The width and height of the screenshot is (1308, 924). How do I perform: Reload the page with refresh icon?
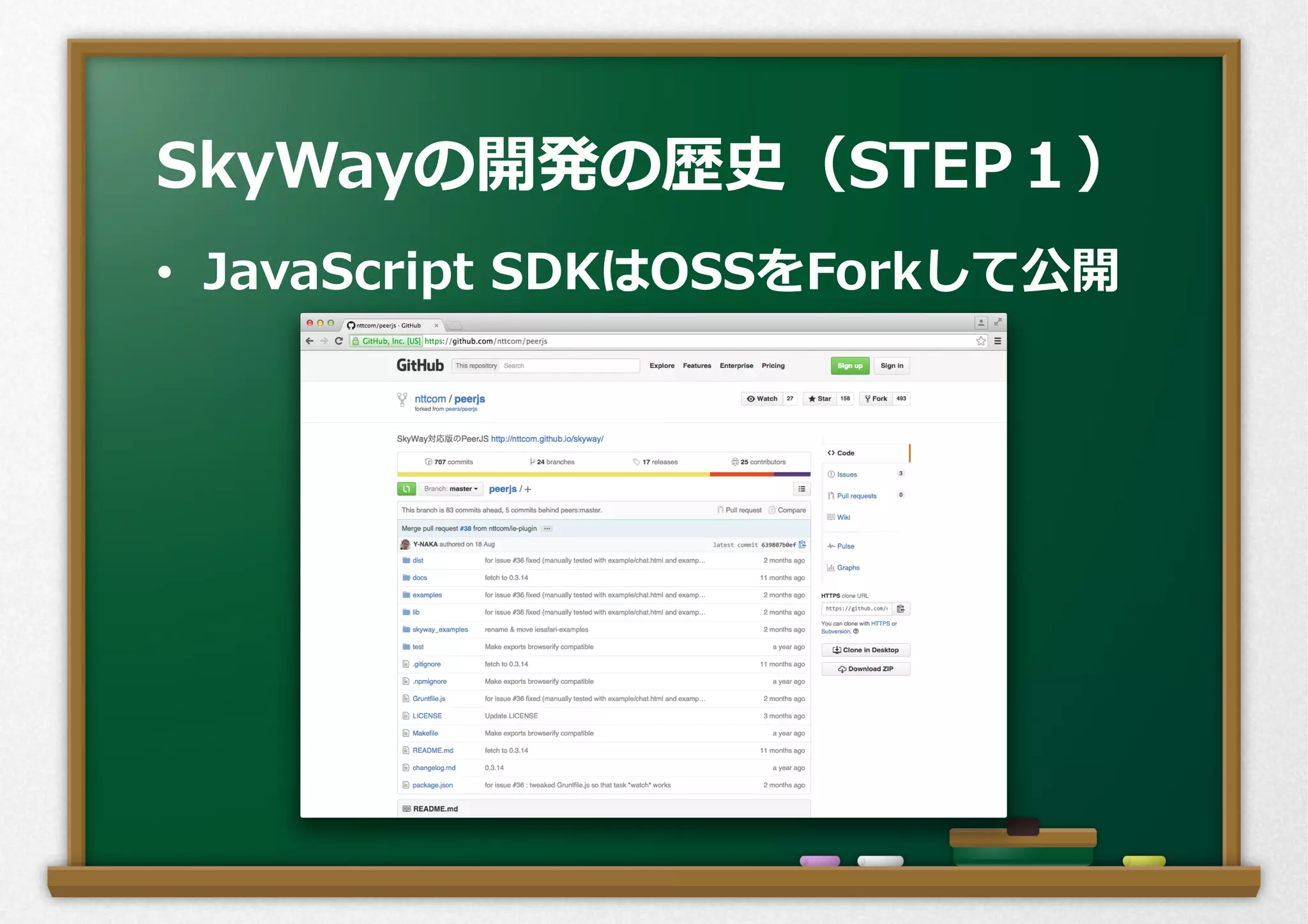click(x=339, y=341)
